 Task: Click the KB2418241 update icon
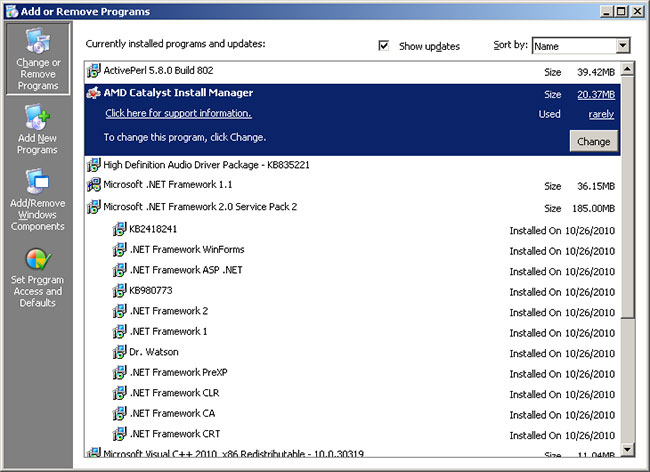119,229
